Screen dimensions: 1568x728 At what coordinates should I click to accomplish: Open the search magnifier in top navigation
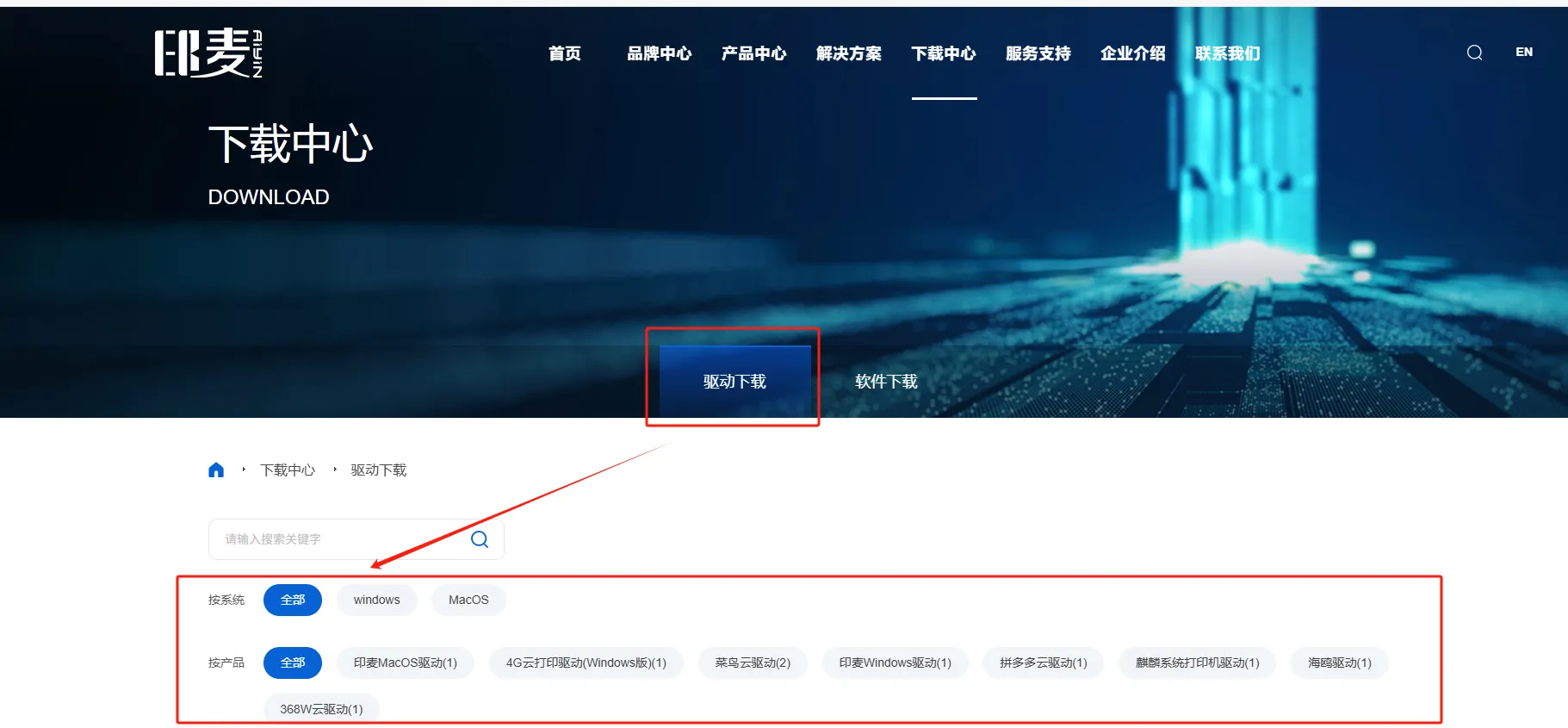(1474, 53)
